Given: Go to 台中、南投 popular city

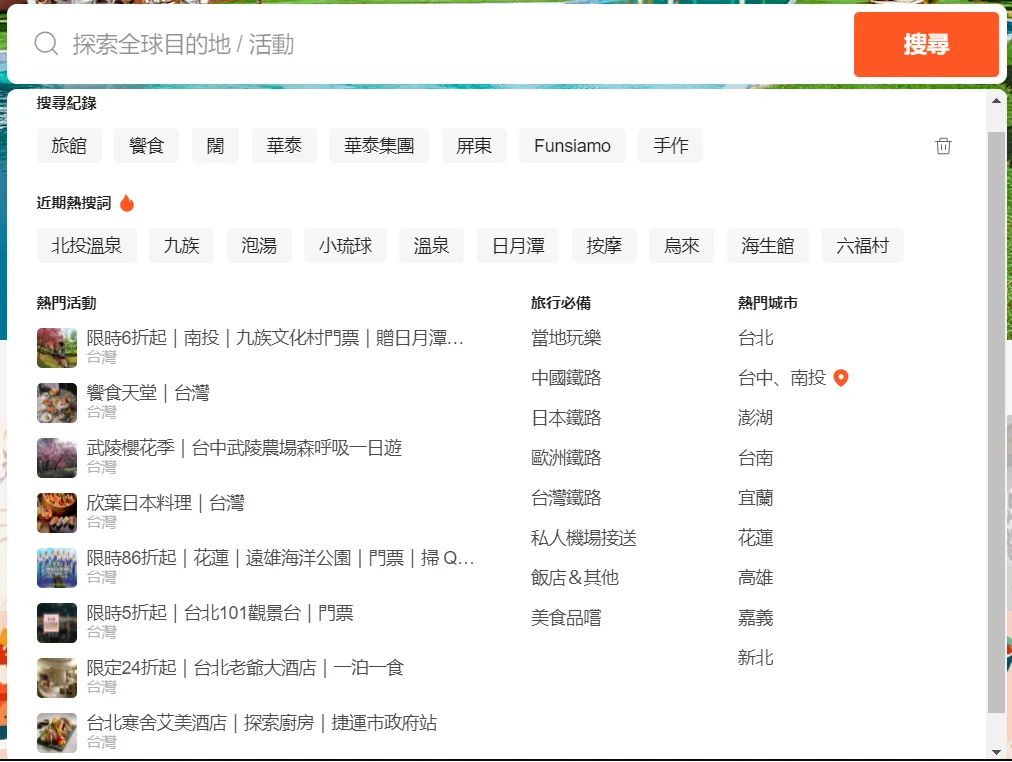Looking at the screenshot, I should 782,378.
